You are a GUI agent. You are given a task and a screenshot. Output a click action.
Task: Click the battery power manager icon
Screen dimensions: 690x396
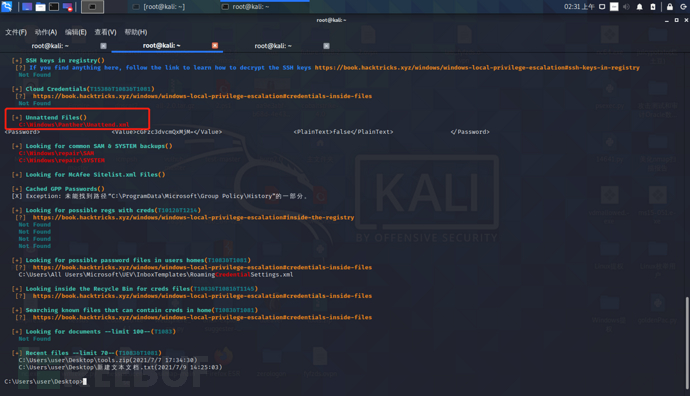click(x=653, y=7)
